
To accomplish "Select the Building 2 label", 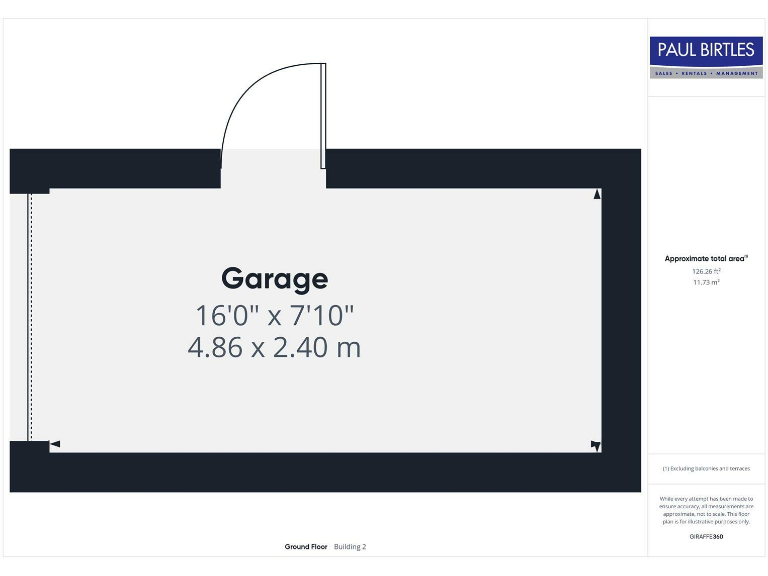I will (x=350, y=547).
